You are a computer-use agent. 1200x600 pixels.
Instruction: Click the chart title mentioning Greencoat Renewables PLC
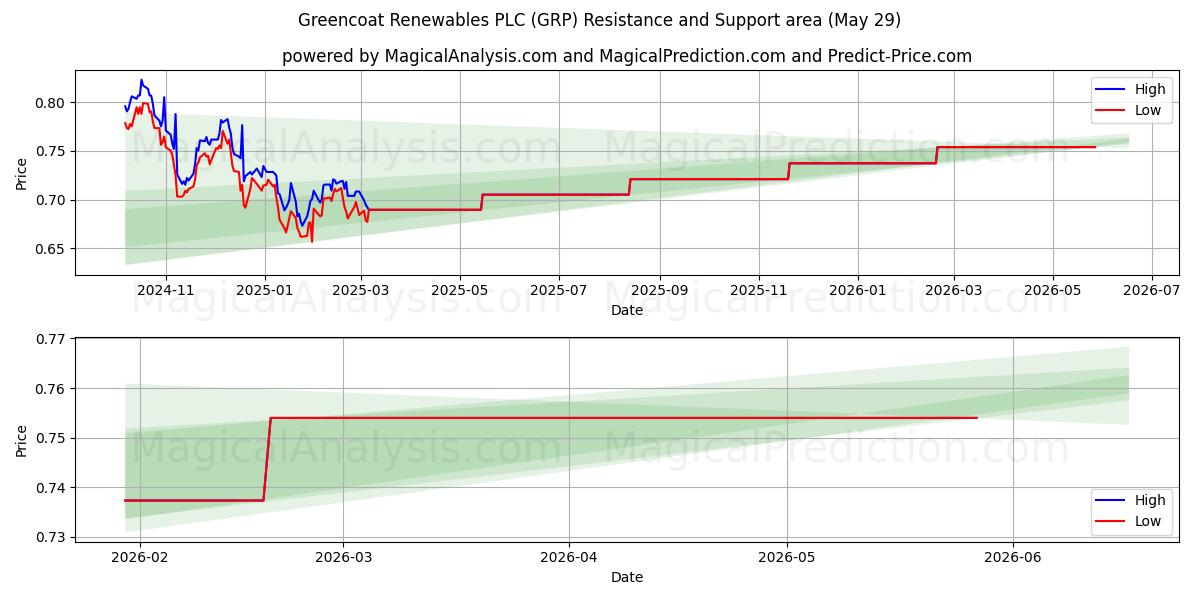pos(599,20)
